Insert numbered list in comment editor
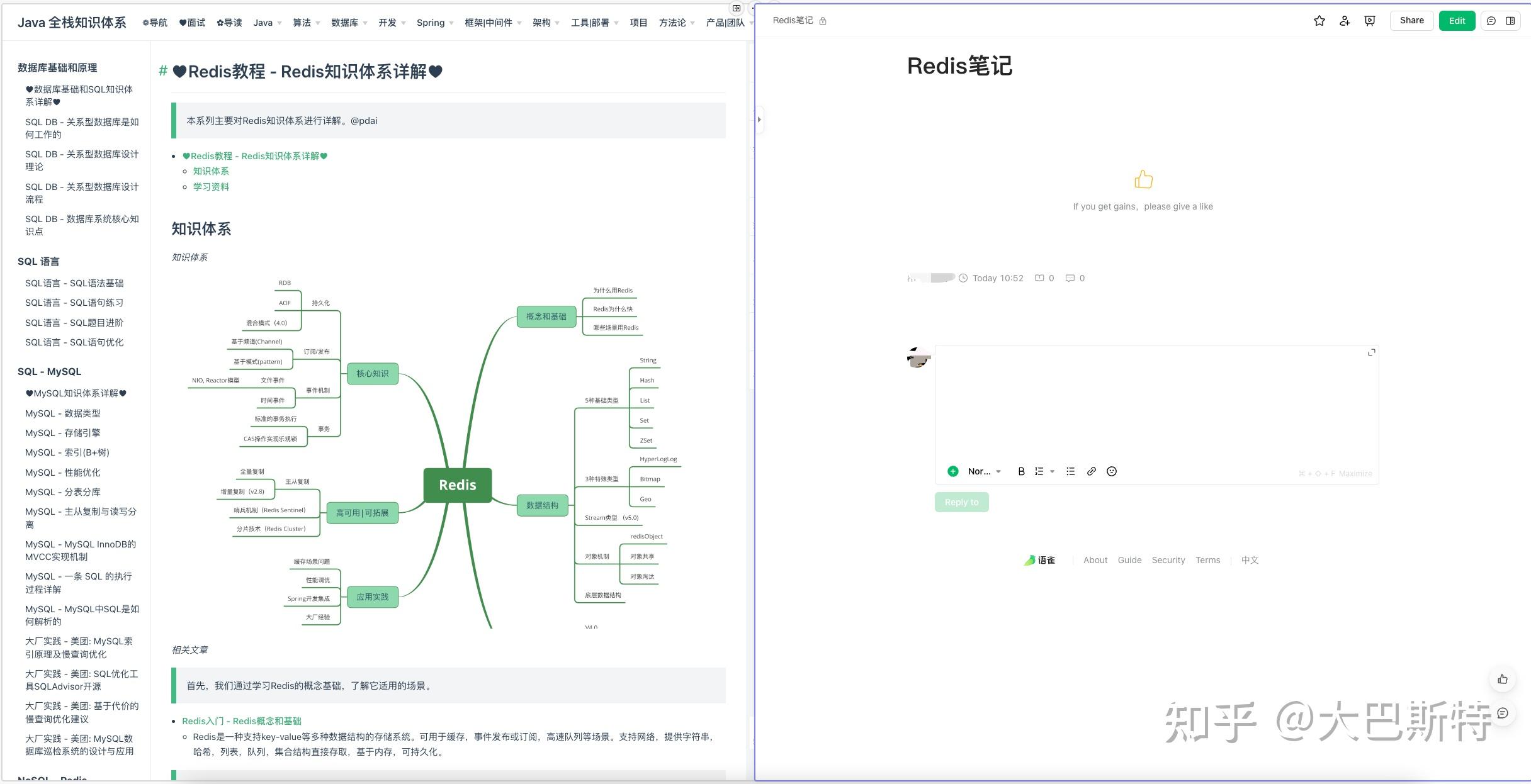 point(1039,471)
